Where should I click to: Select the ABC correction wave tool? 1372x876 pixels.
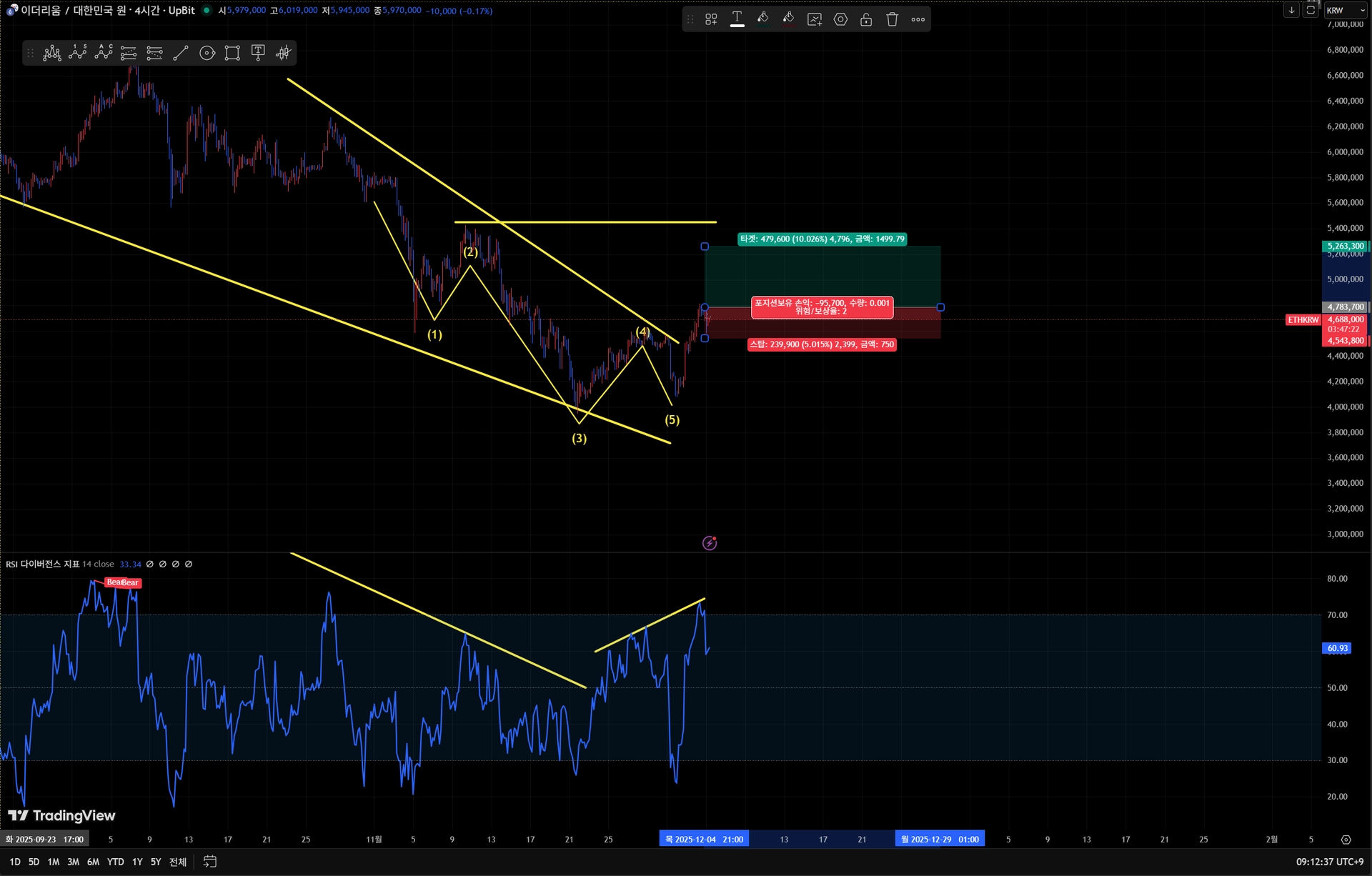(104, 53)
